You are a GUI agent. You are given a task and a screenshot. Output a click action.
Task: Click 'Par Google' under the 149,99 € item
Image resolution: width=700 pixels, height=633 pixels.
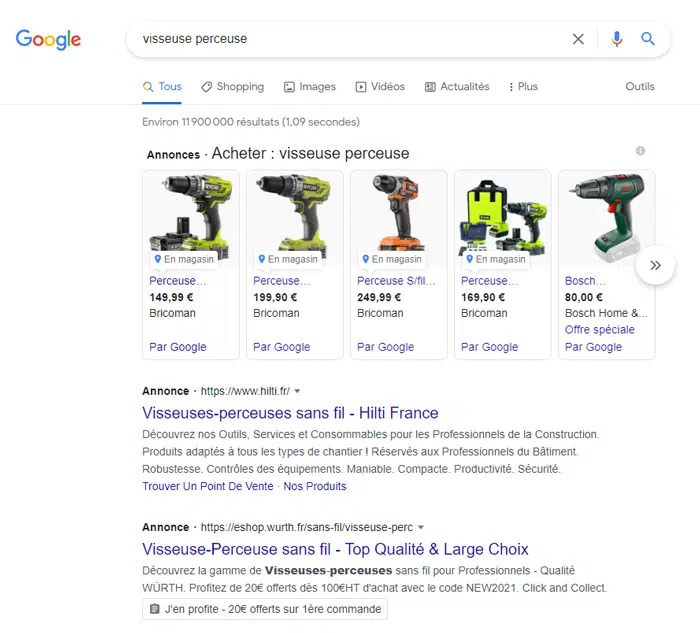(178, 347)
